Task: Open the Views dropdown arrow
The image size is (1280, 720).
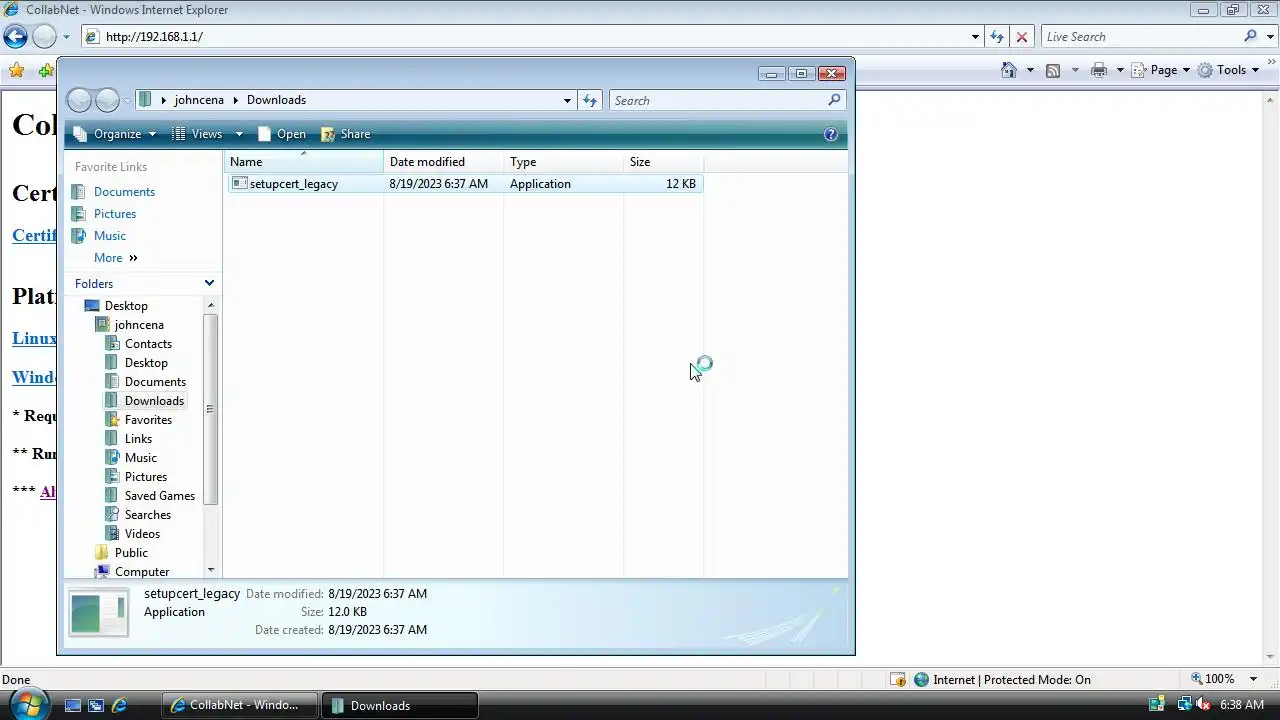Action: [239, 134]
